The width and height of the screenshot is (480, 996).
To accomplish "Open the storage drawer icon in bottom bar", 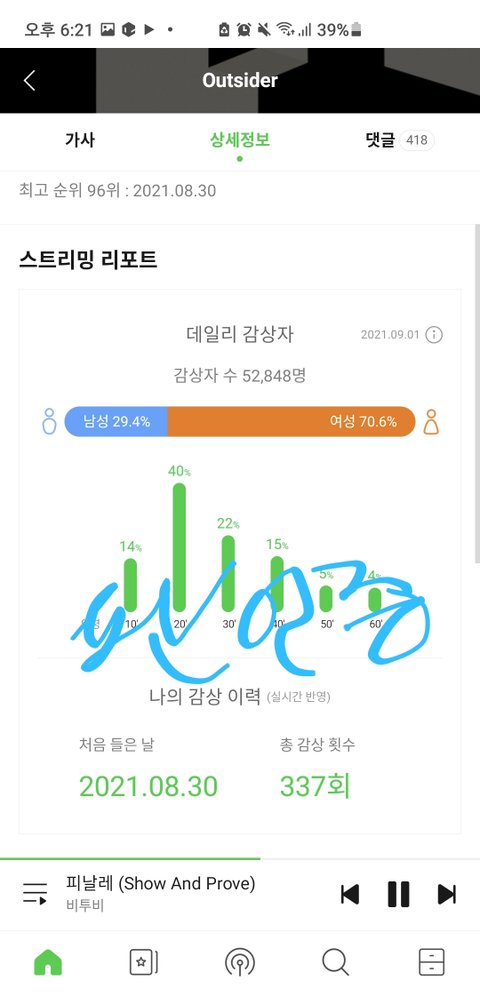I will [x=432, y=962].
